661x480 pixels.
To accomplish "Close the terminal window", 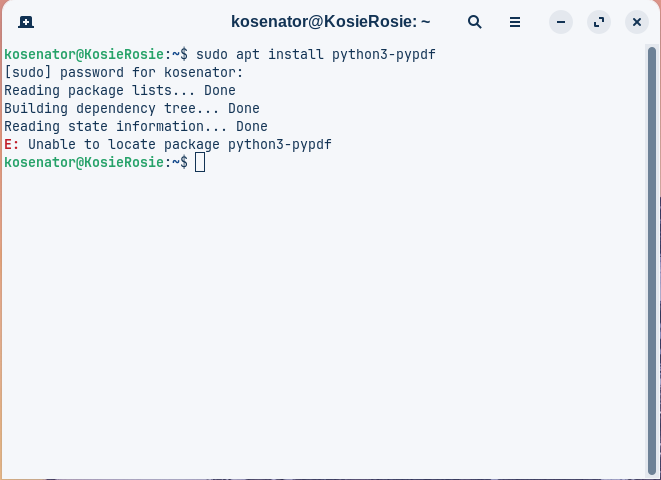I will (x=637, y=22).
